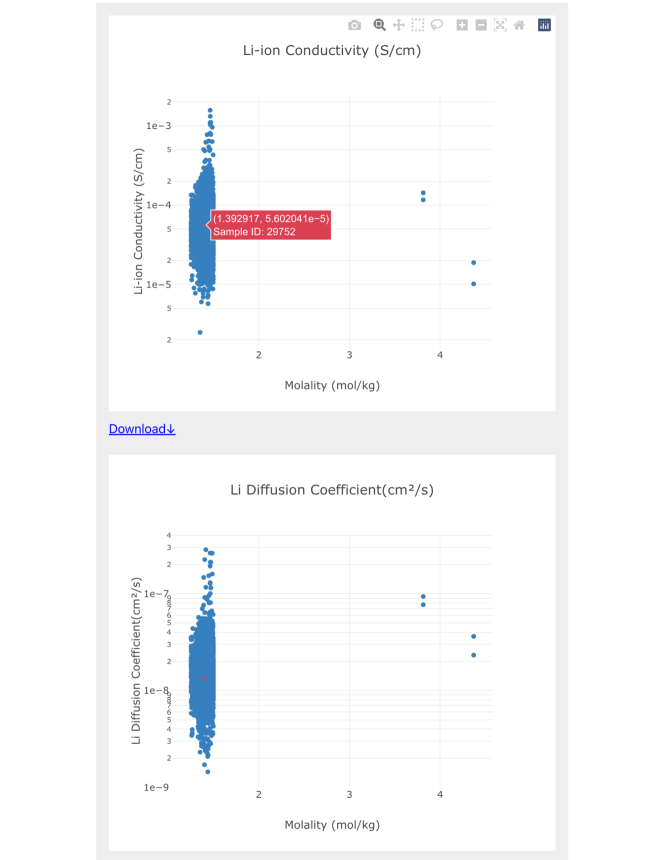This screenshot has width=664, height=860.
Task: Download plot as PNG camera icon
Action: click(x=354, y=25)
